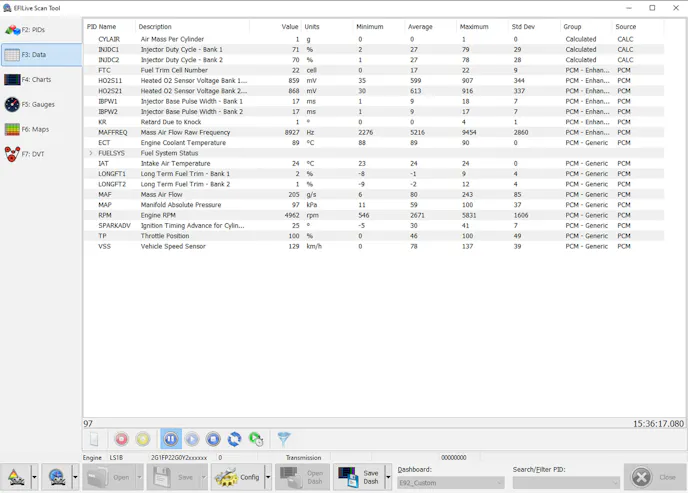
Task: Open the Config button dropdown arrow
Action: [268, 477]
